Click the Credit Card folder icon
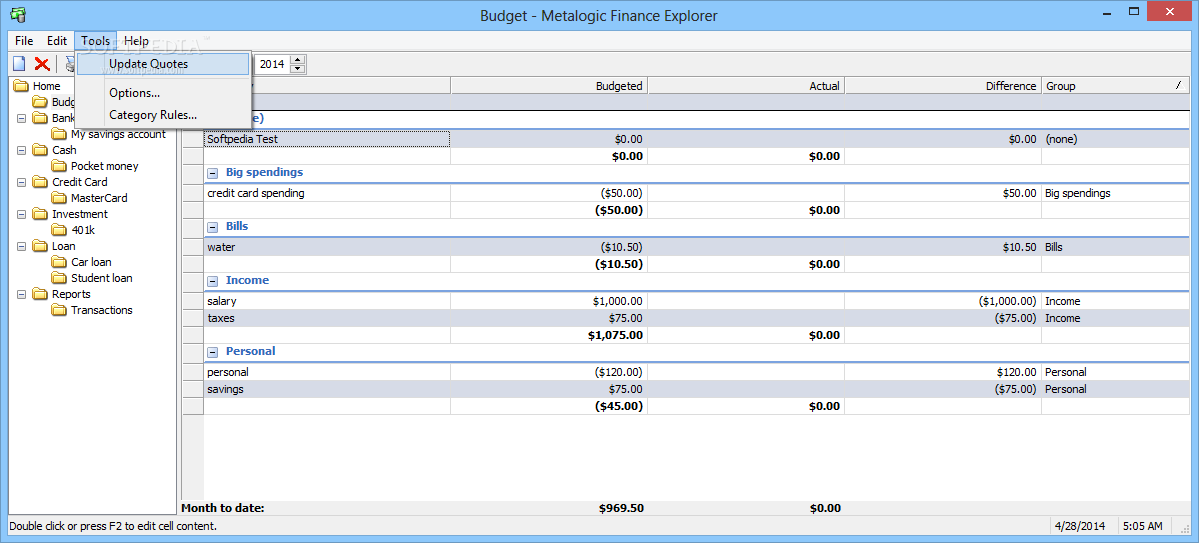 (x=40, y=182)
